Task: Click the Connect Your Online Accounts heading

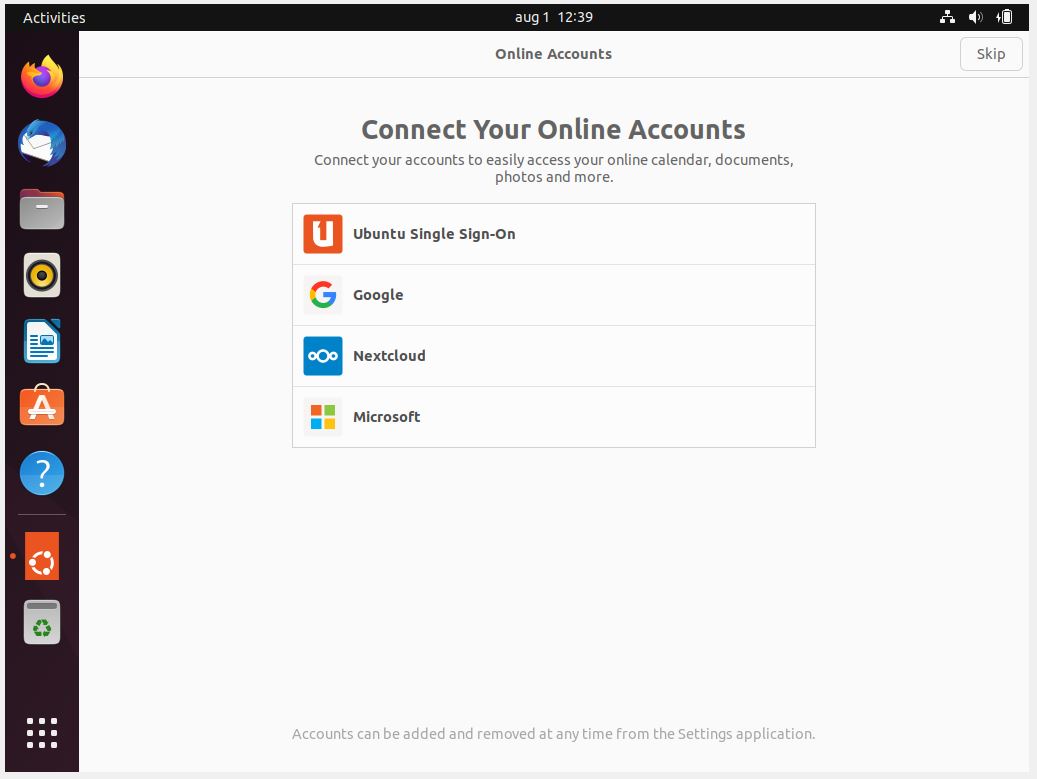Action: click(x=554, y=130)
